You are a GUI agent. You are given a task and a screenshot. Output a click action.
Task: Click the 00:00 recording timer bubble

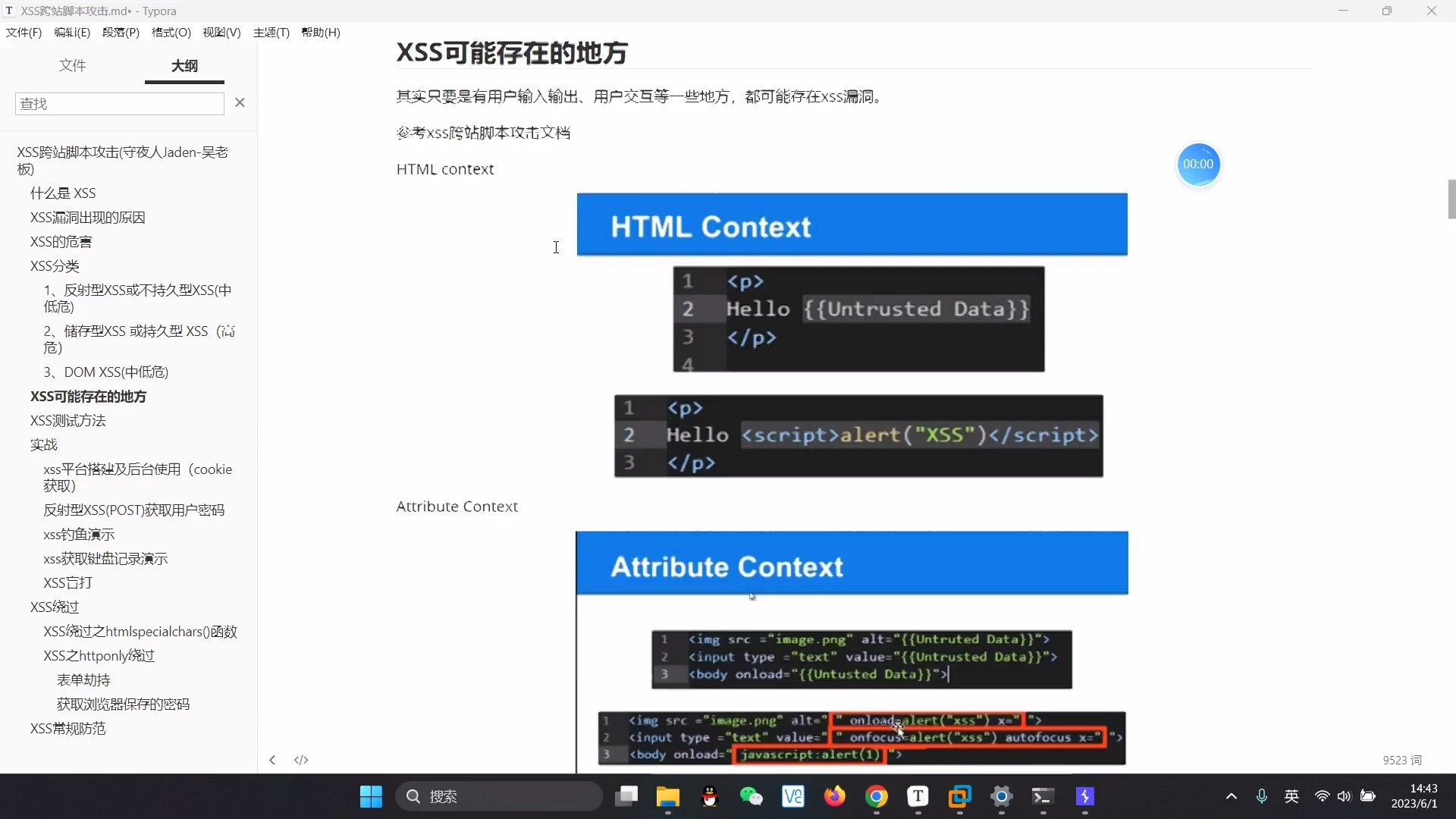click(x=1198, y=164)
